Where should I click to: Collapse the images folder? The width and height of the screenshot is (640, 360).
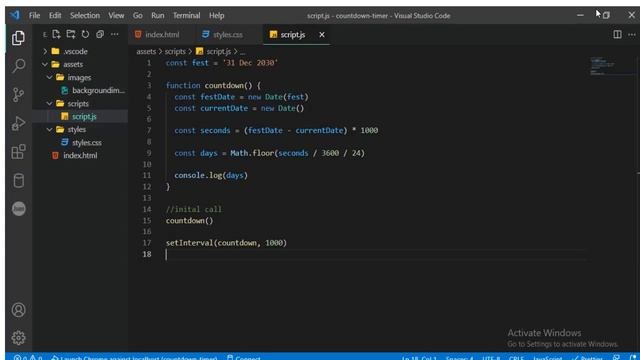click(50, 78)
